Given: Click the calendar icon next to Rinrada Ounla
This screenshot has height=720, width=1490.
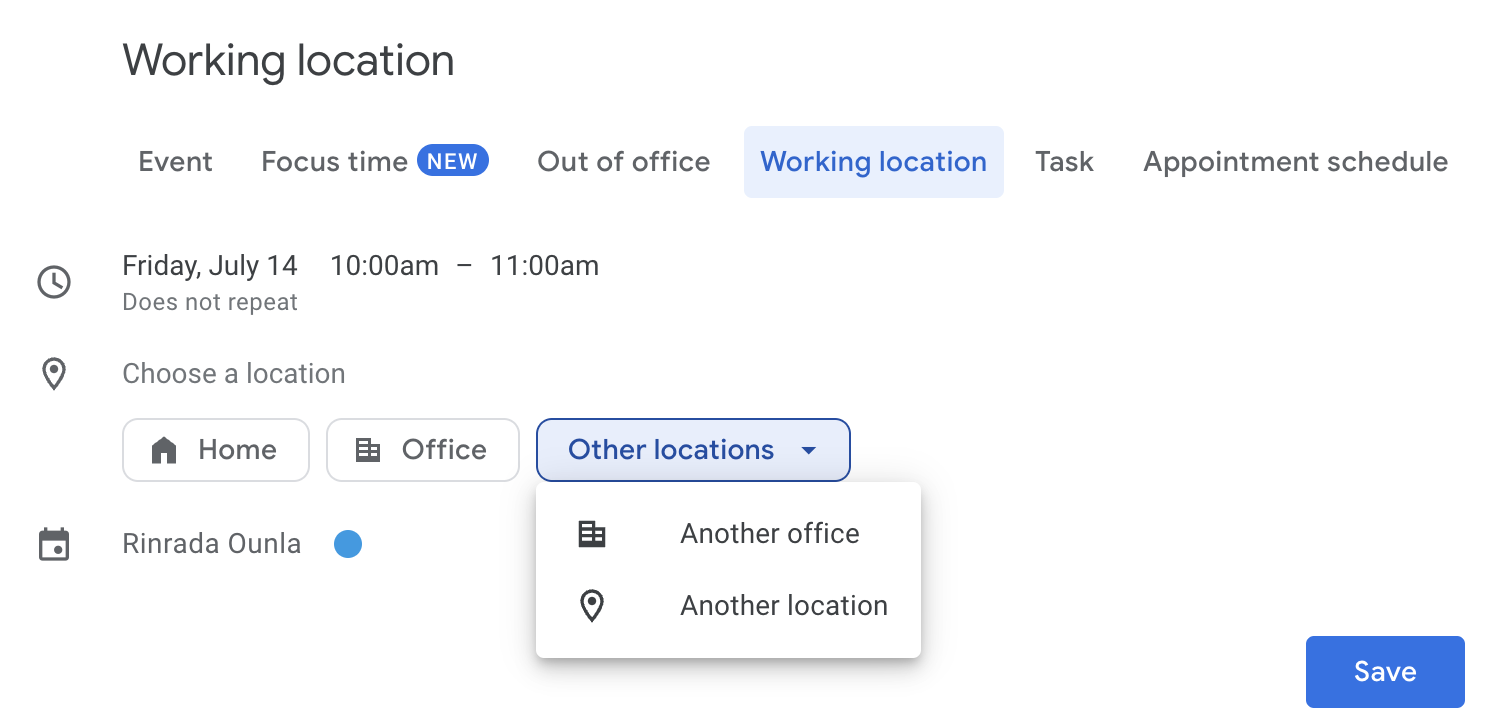Looking at the screenshot, I should [54, 545].
